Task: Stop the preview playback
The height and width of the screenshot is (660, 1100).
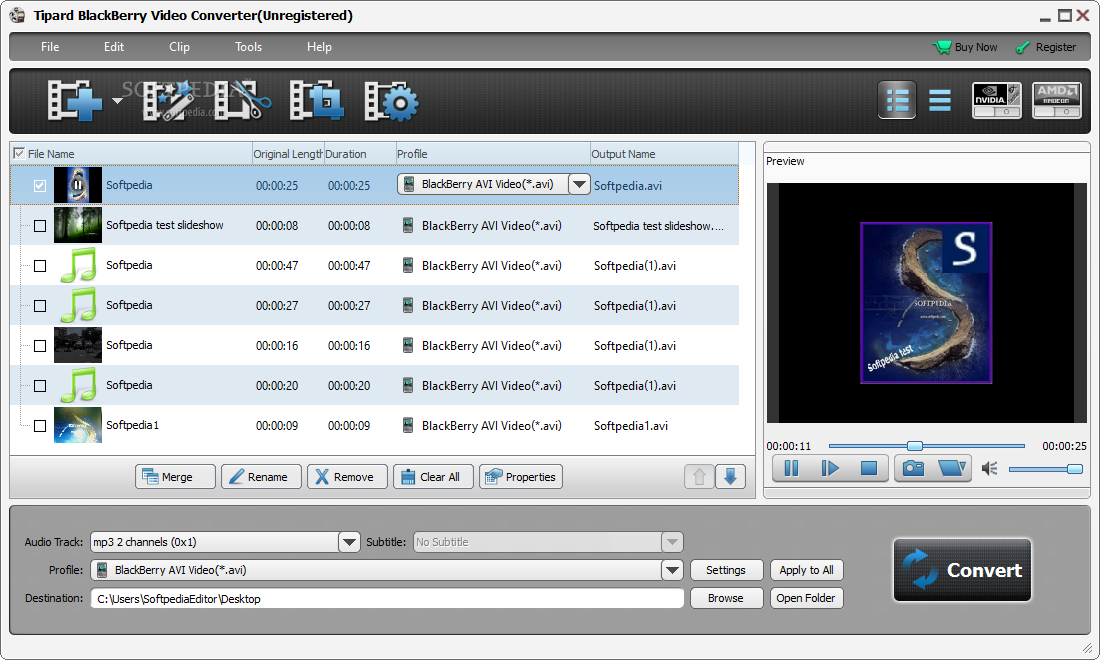Action: pos(868,468)
